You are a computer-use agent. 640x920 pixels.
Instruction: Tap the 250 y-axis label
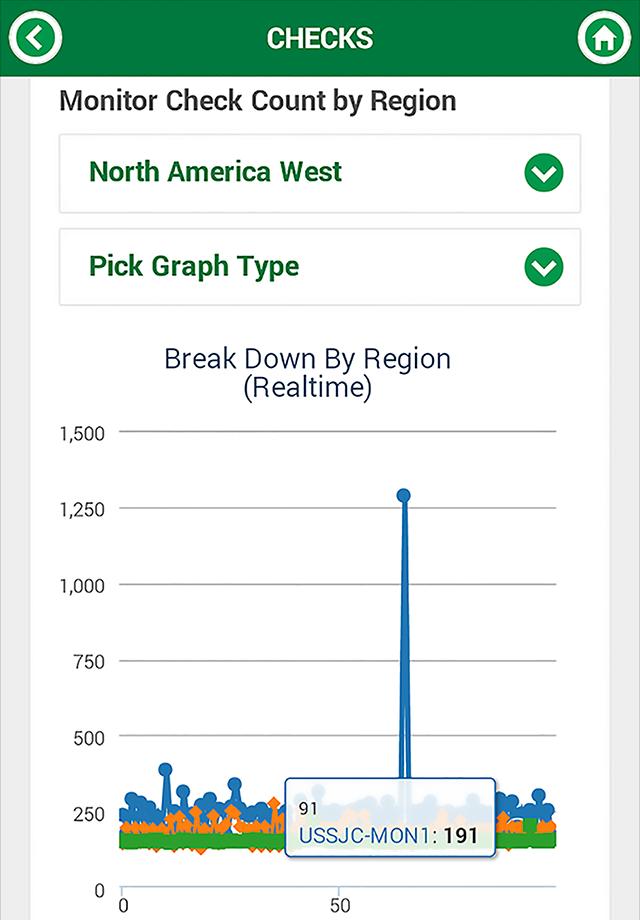[x=90, y=813]
